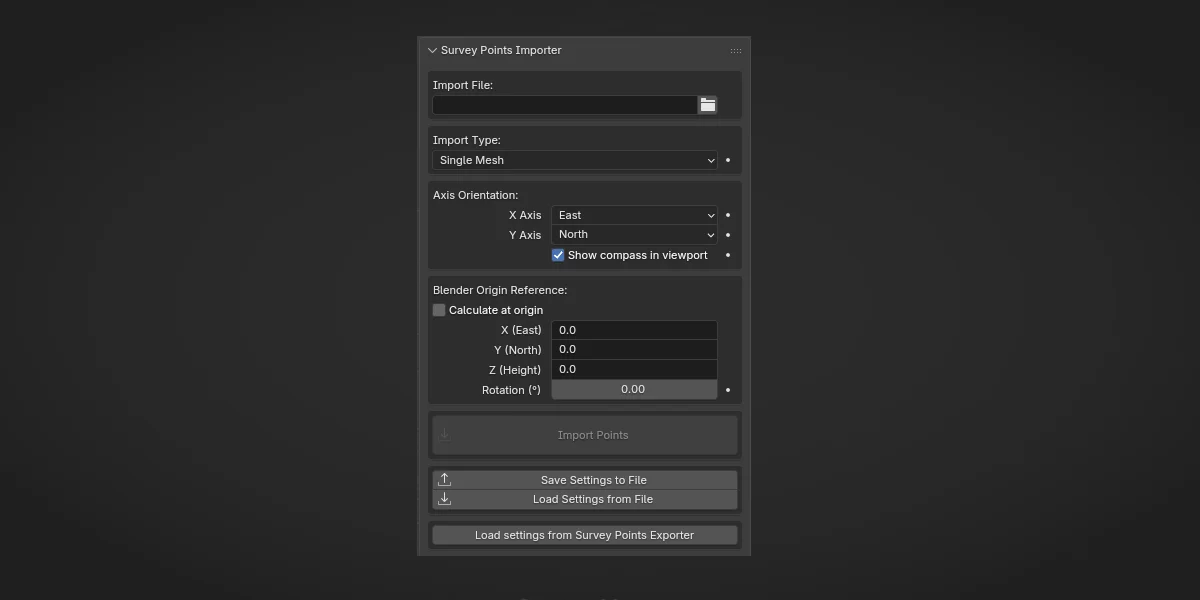Collapse the Survey Points Importer panel
This screenshot has width=1200, height=600.
coord(432,50)
